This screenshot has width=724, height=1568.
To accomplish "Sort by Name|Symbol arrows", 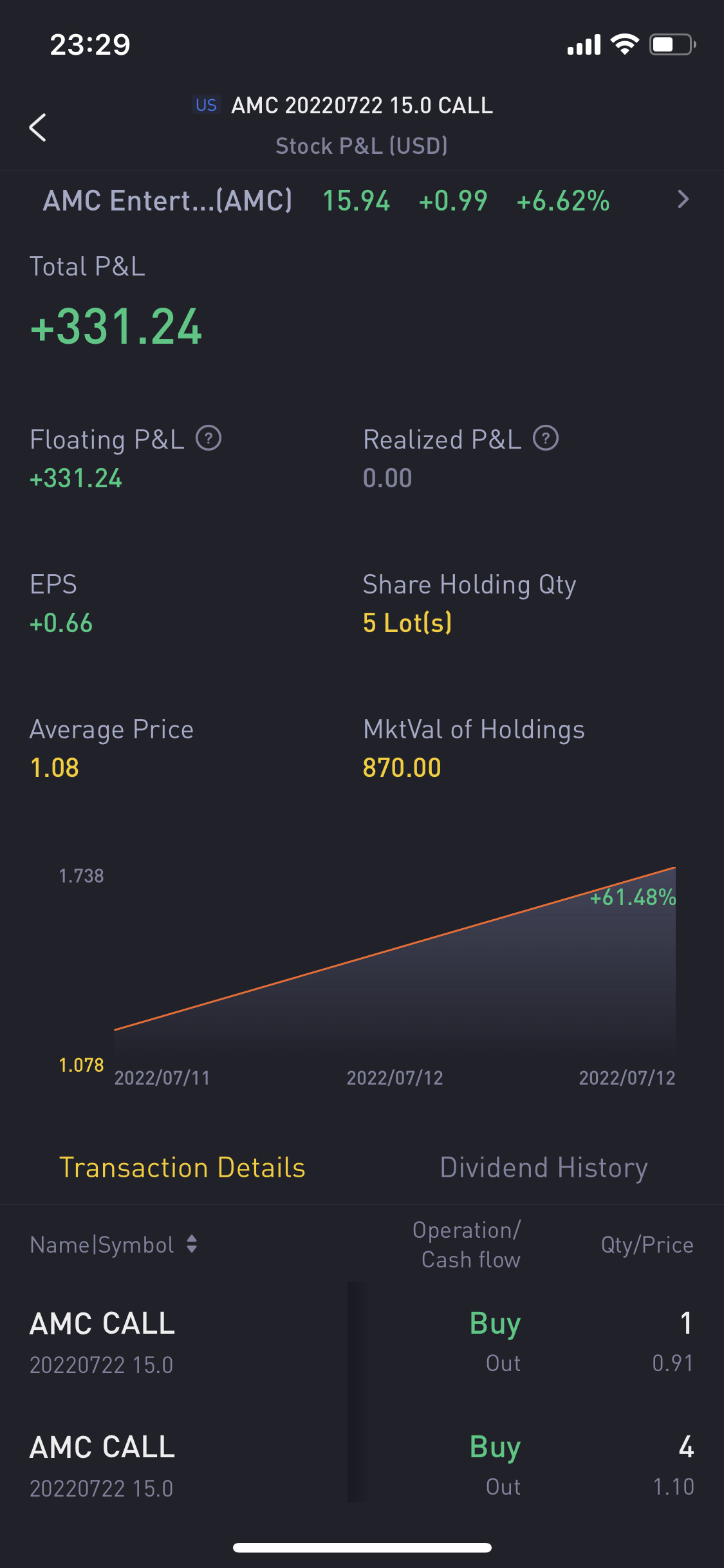I will (x=191, y=1244).
